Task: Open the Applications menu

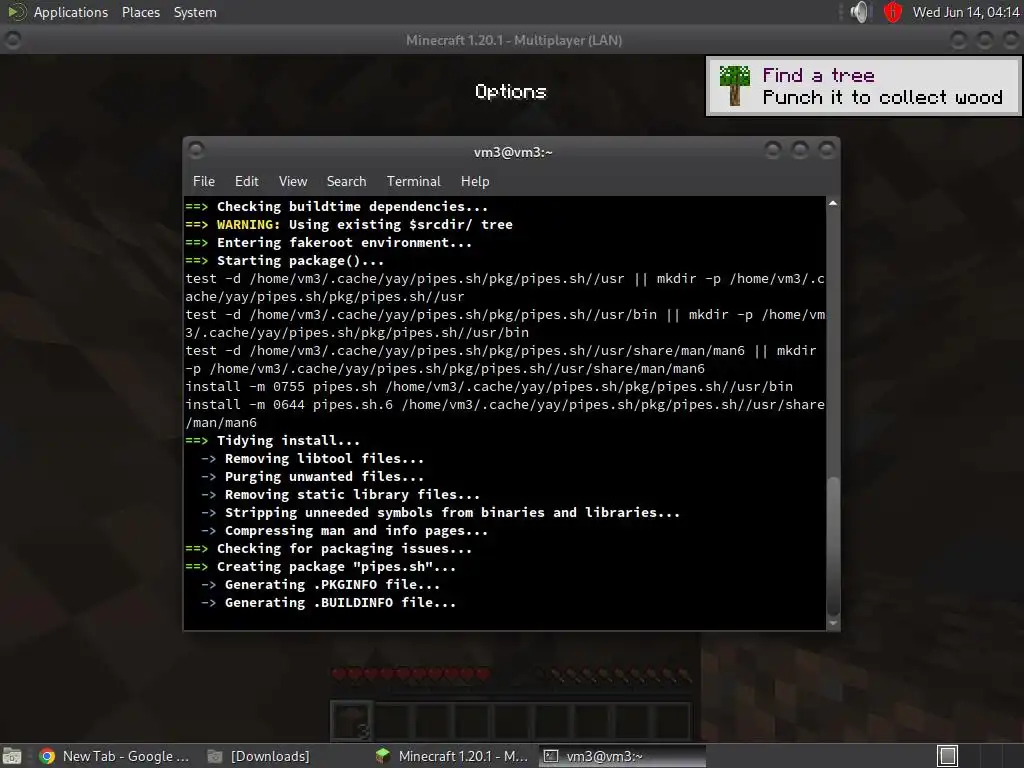Action: [x=71, y=12]
